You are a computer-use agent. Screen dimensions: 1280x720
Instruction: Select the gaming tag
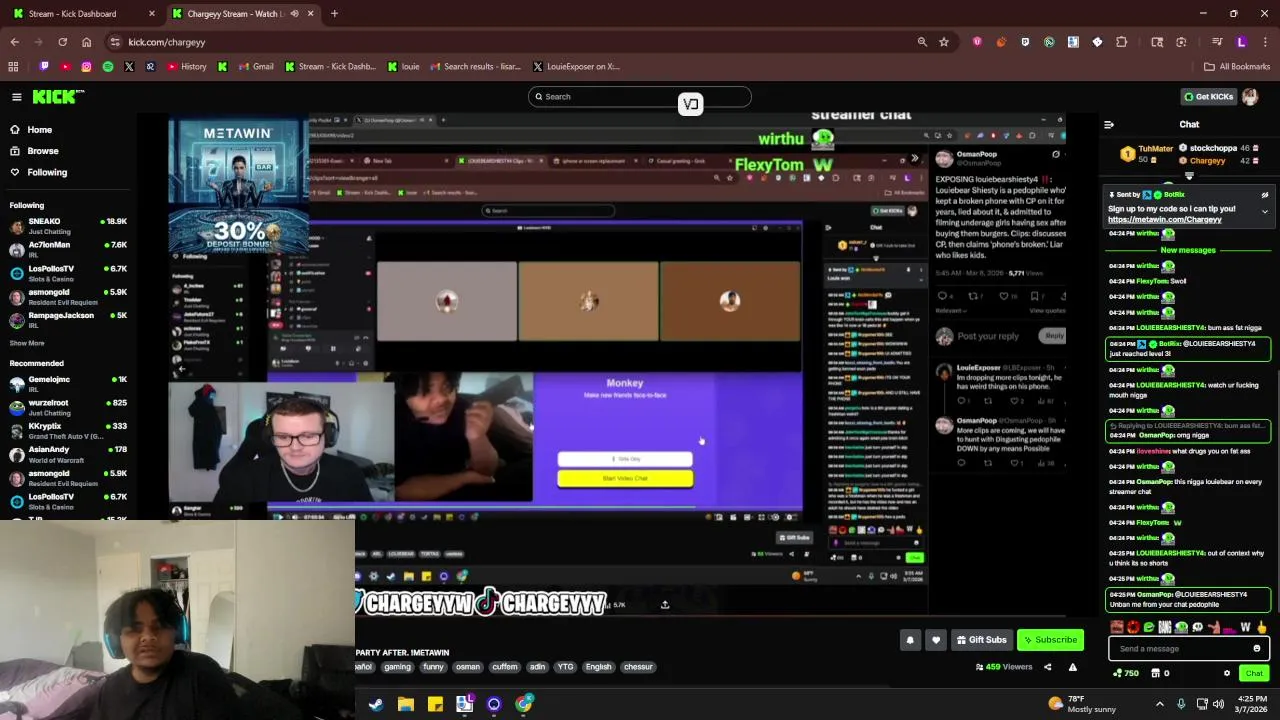[397, 667]
